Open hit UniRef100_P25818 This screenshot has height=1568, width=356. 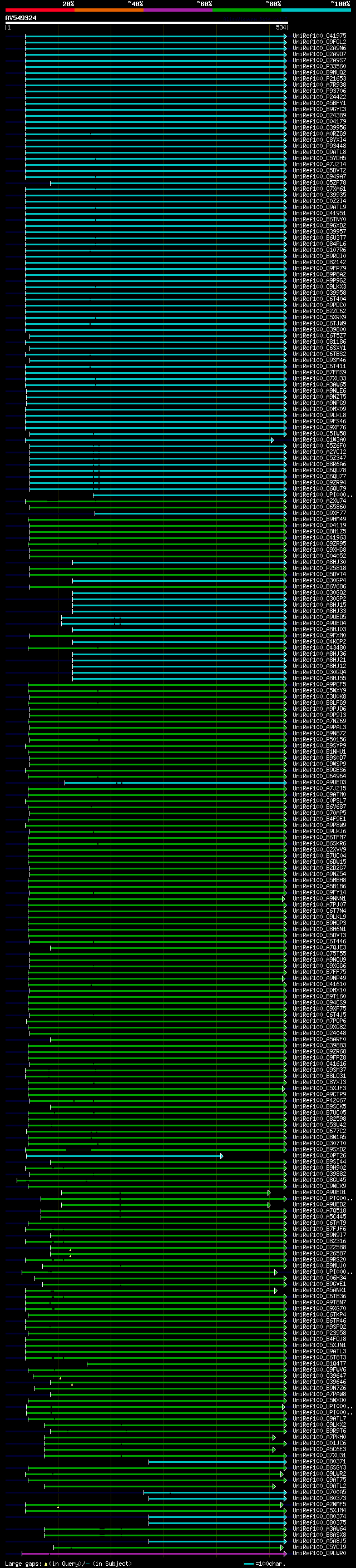(319, 568)
